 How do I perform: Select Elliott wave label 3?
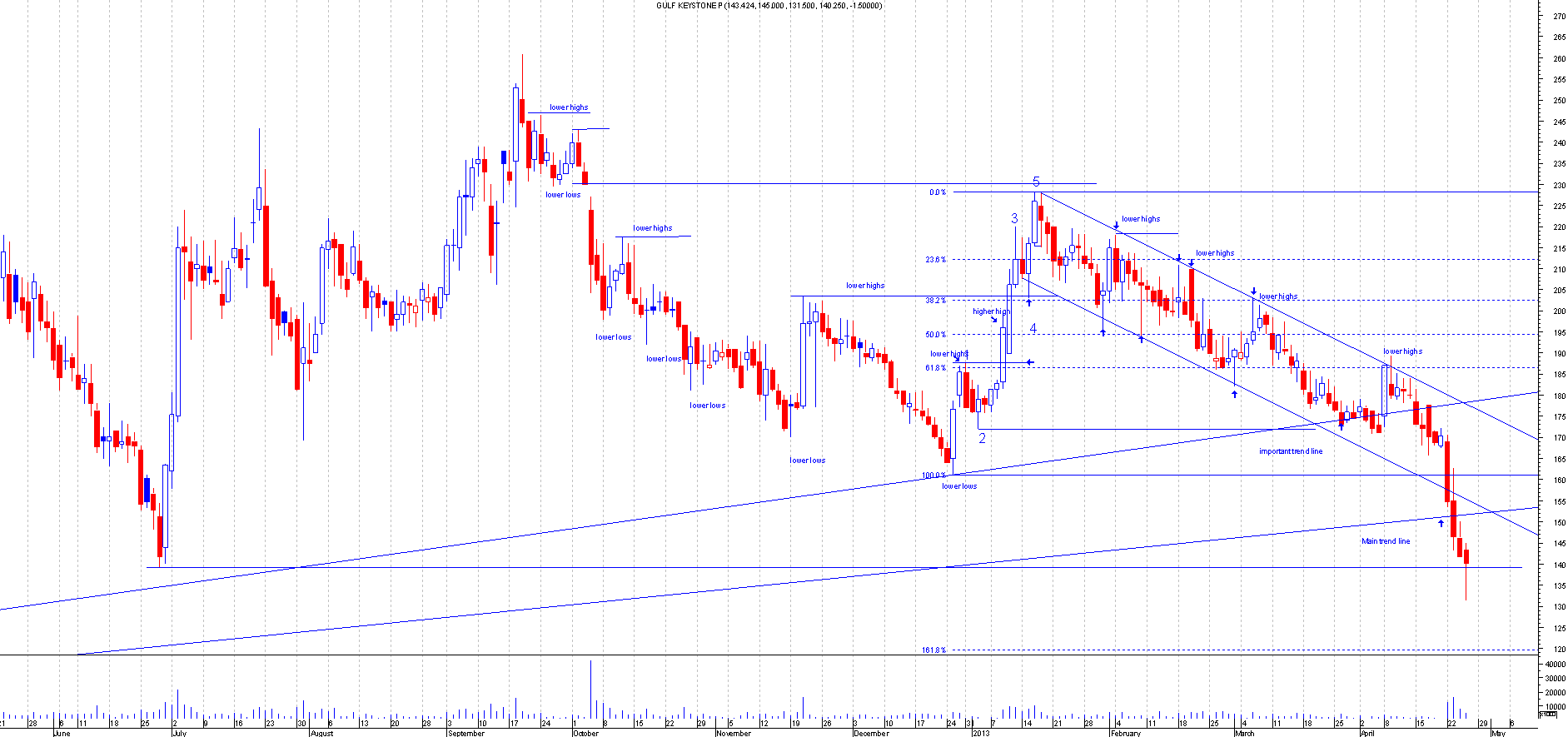(1014, 218)
